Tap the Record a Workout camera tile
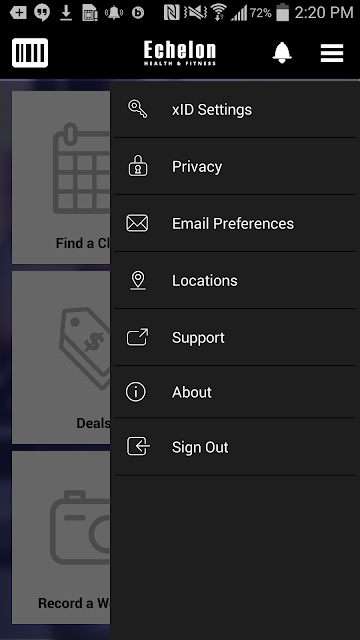The image size is (360, 640). click(61, 537)
